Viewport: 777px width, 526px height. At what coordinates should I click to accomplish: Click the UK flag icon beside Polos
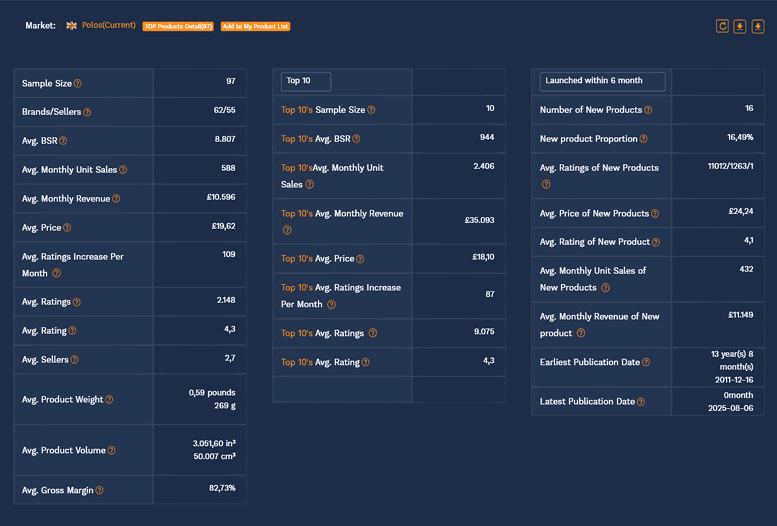71,25
